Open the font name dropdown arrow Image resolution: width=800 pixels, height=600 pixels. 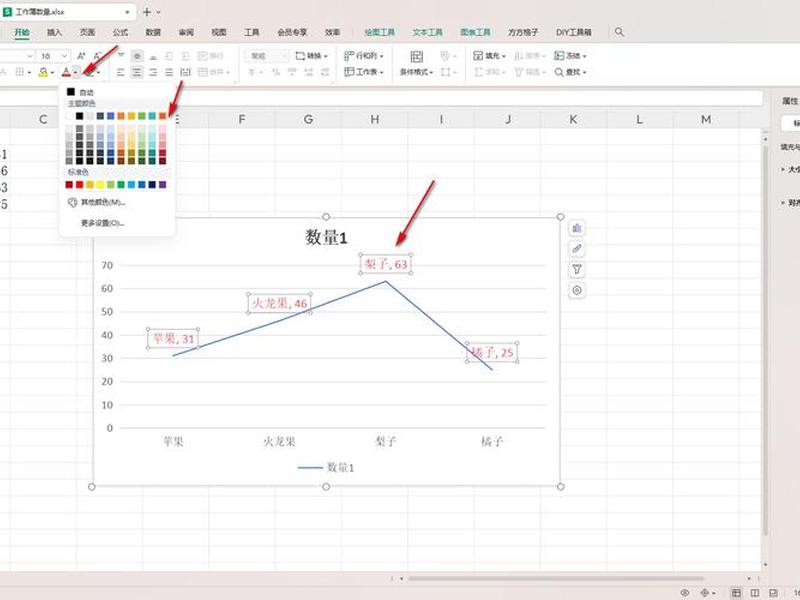coord(30,56)
